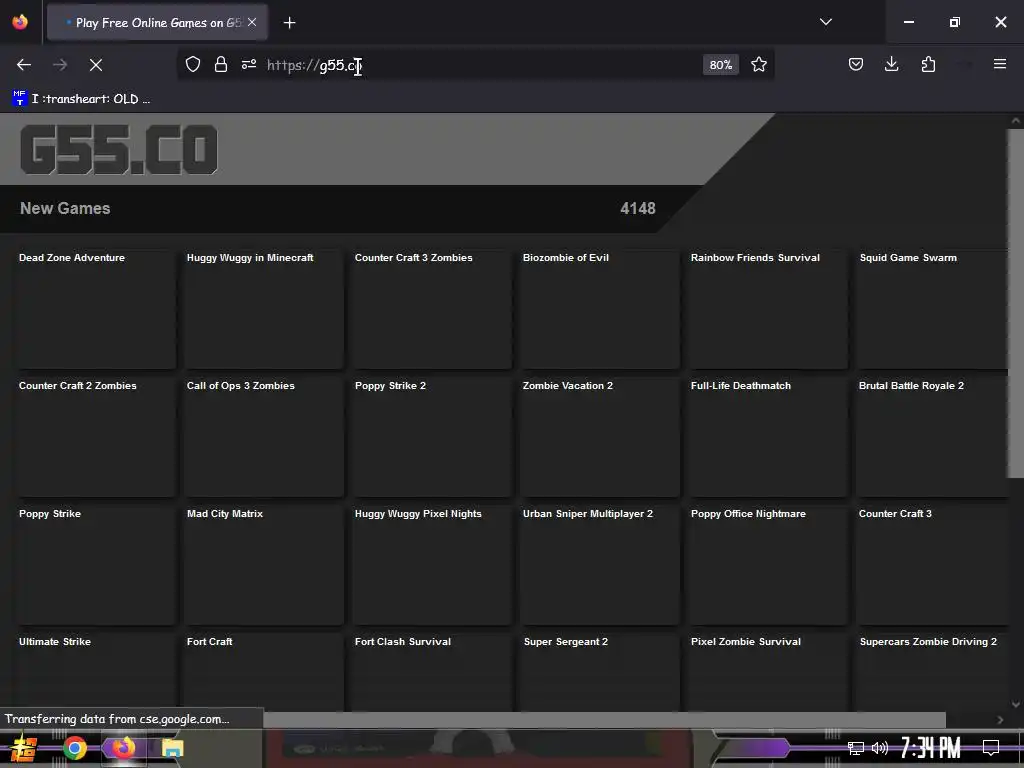Click the scroll right arrow
Viewport: 1024px width, 768px height.
(1000, 720)
